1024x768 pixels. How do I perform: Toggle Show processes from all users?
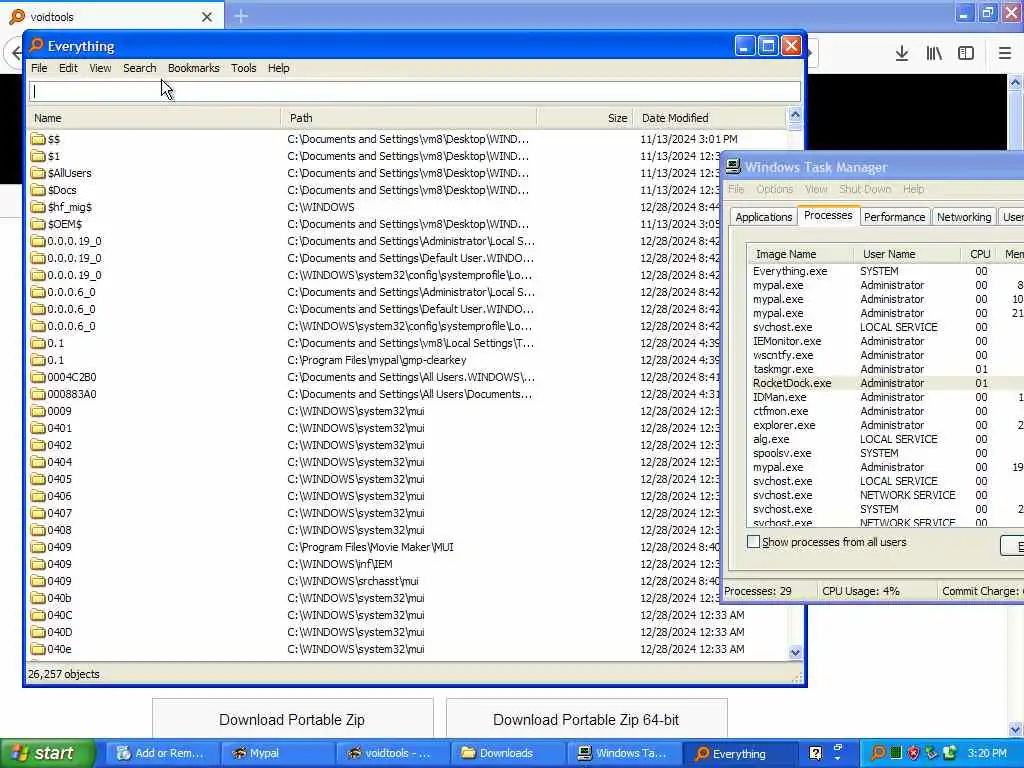pos(753,541)
